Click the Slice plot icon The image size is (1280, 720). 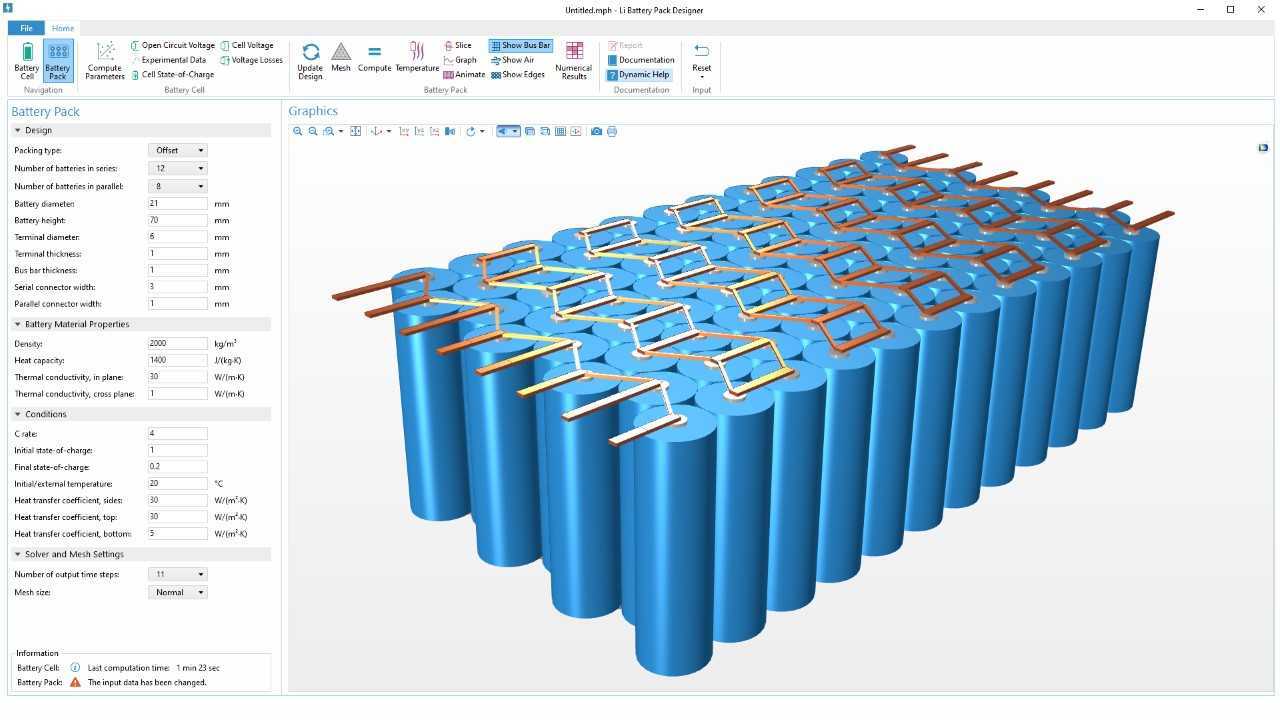click(458, 45)
